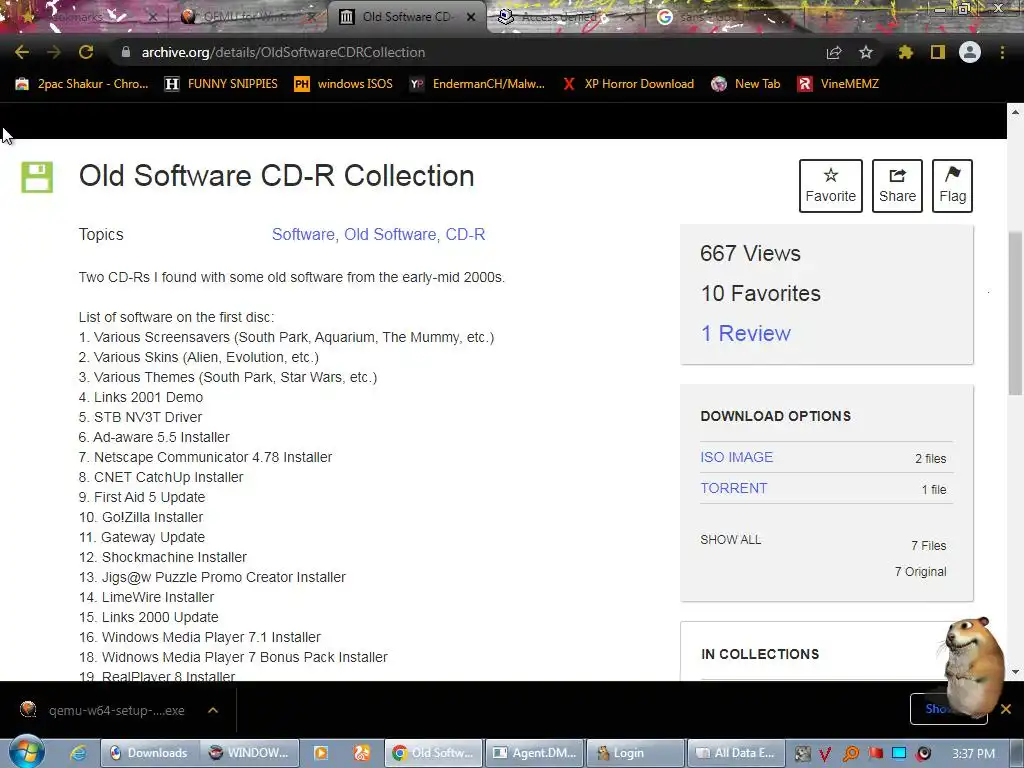
Task: Close the downloads bar
Action: 1006,709
